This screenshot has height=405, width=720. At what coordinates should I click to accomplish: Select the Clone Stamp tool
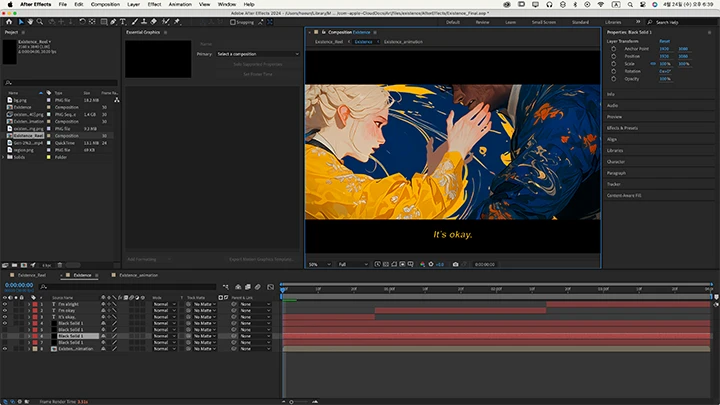144,22
